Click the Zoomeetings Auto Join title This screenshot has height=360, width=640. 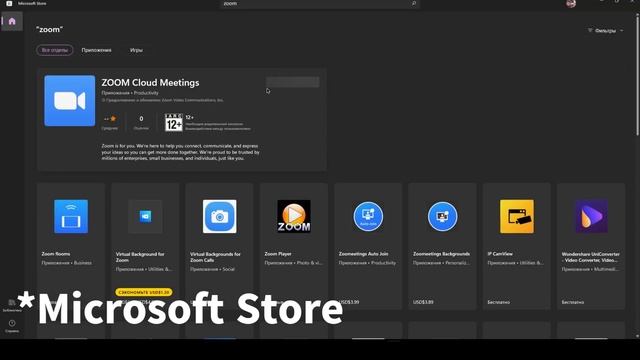(x=363, y=254)
